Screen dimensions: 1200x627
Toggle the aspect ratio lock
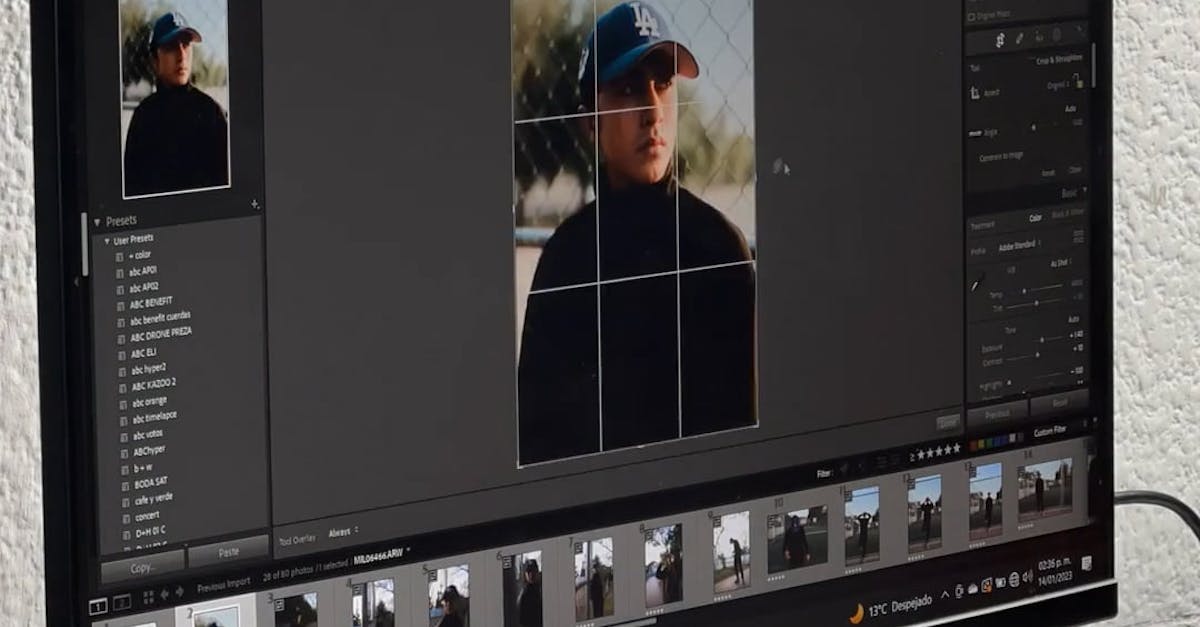click(1079, 82)
